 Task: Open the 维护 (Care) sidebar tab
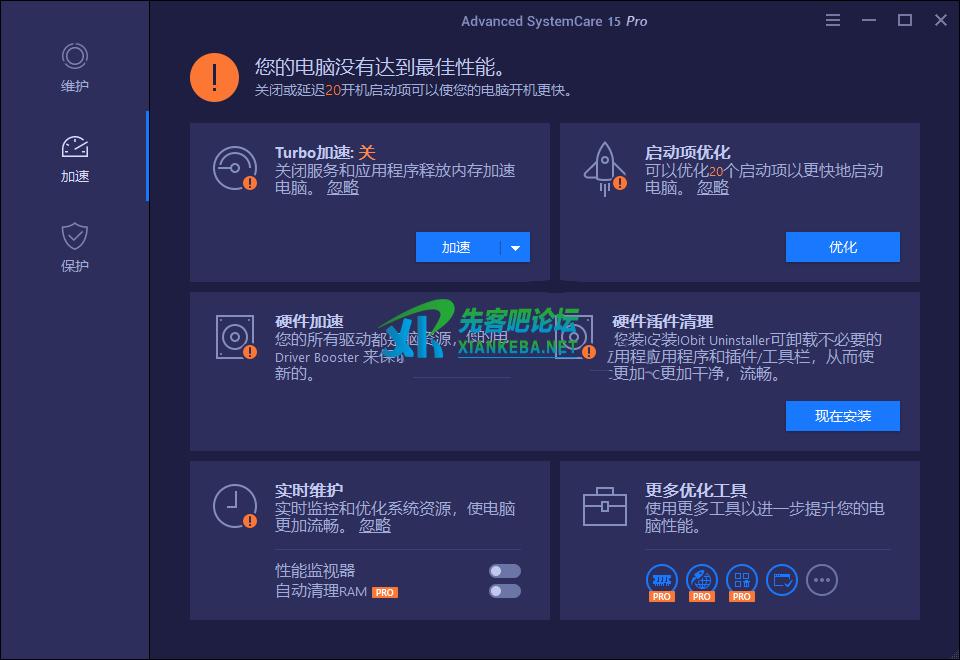pyautogui.click(x=74, y=67)
